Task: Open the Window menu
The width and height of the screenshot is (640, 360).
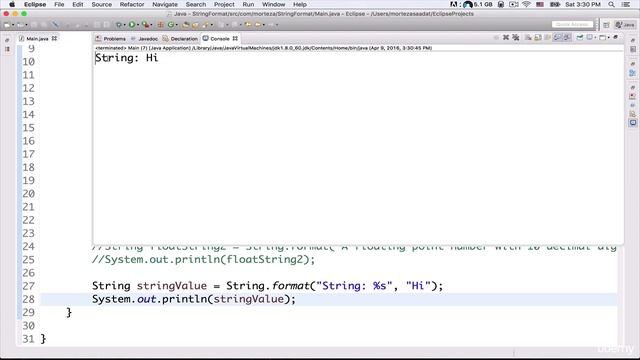Action: click(x=273, y=4)
